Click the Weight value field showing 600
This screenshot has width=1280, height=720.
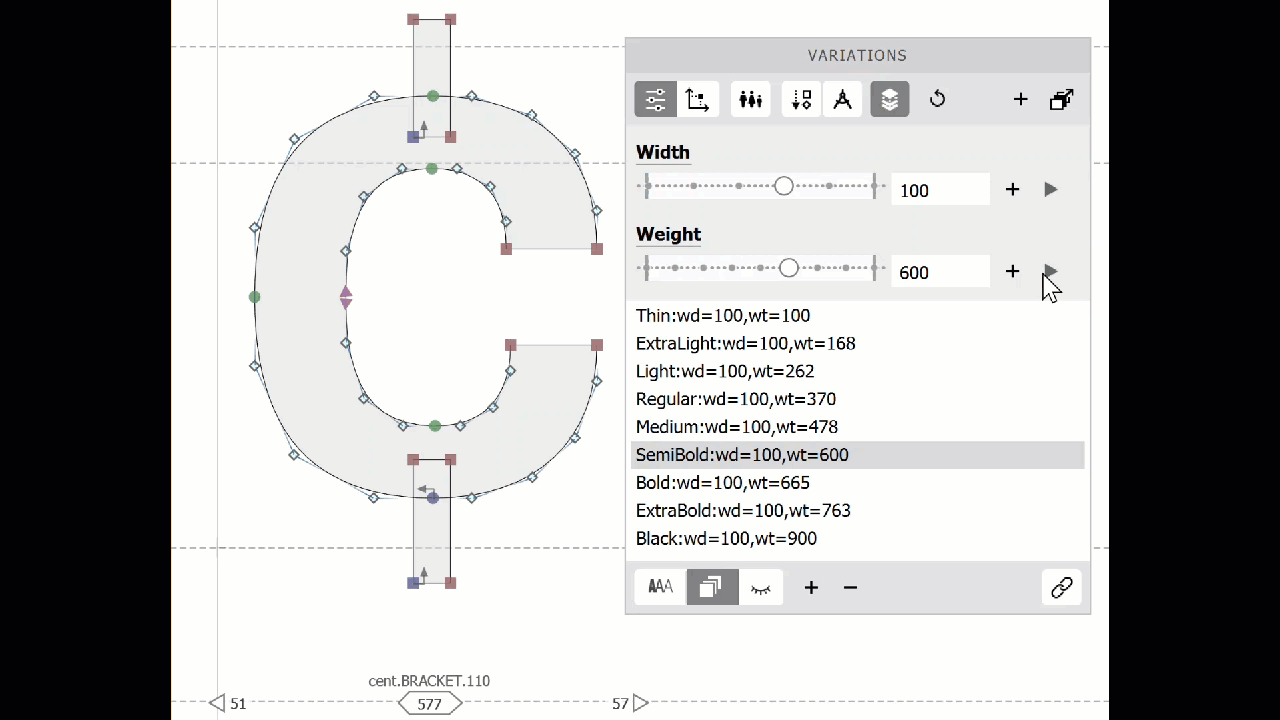tap(941, 272)
